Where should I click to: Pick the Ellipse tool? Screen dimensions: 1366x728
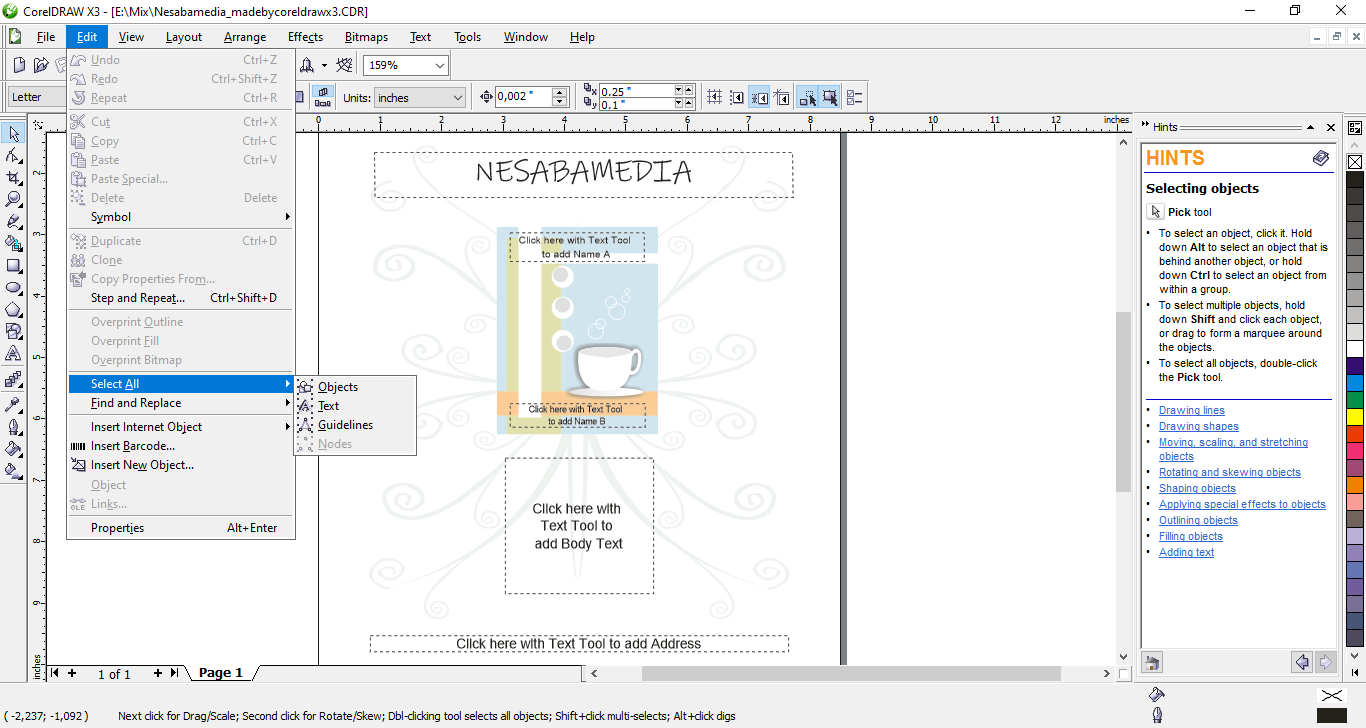(14, 288)
